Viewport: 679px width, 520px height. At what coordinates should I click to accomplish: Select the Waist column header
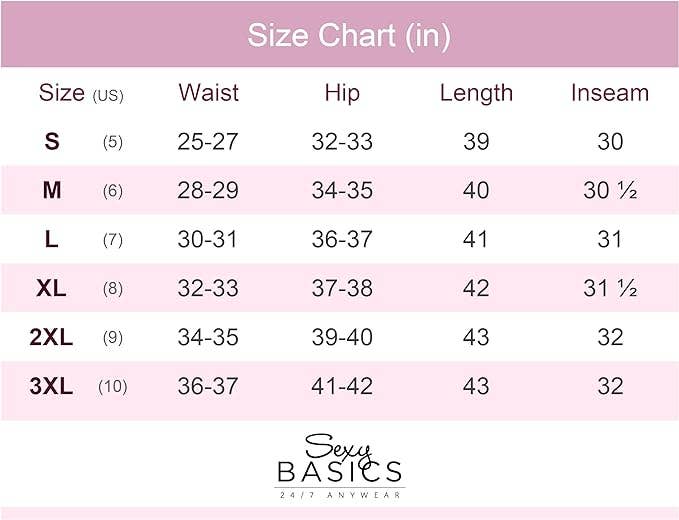[208, 93]
